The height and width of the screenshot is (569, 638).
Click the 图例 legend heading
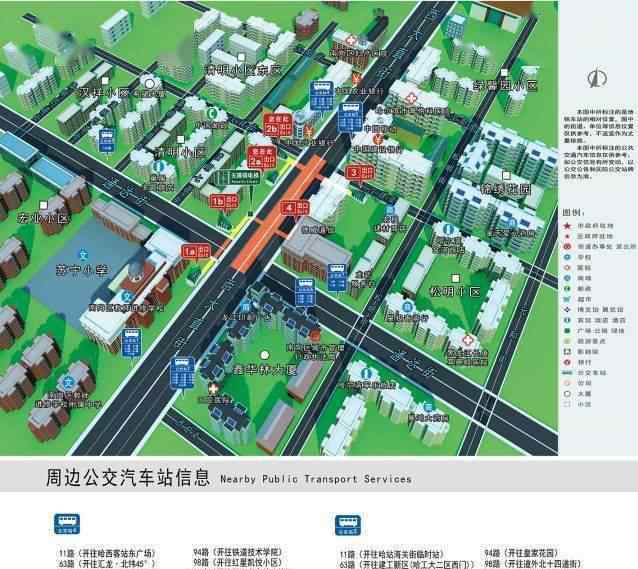[x=572, y=213]
